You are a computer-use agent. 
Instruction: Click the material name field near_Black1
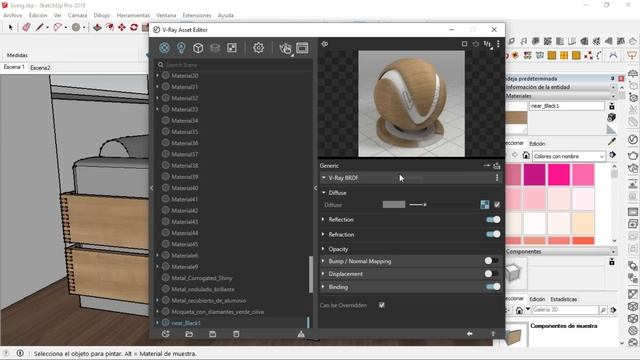tap(567, 106)
